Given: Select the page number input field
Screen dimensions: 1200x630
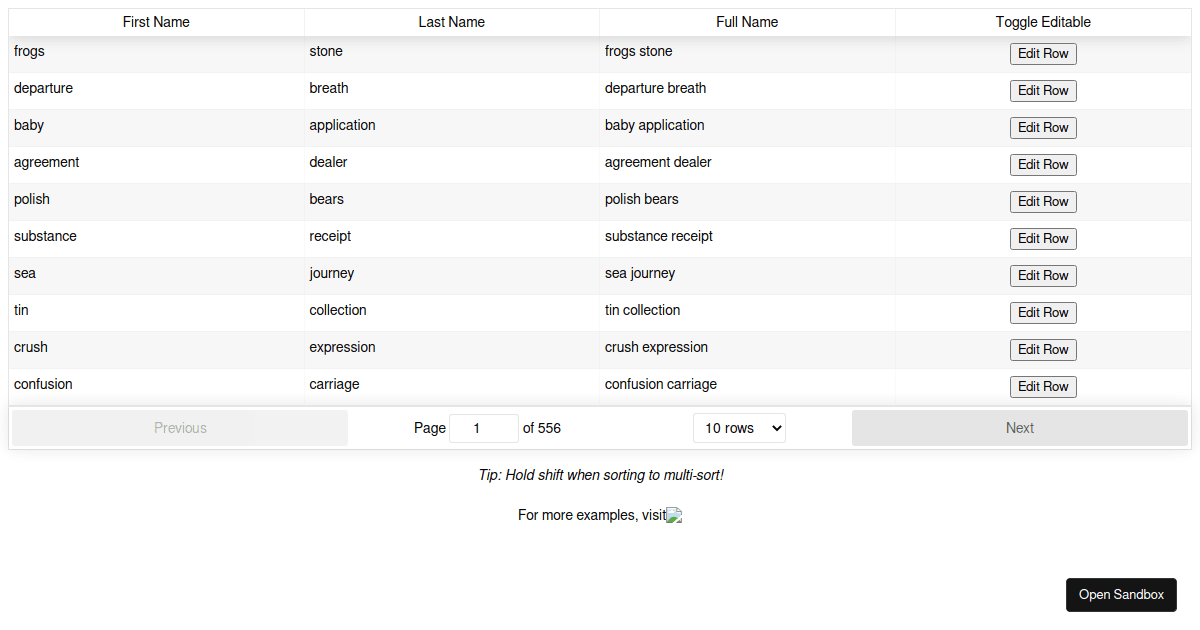Looking at the screenshot, I should click(x=484, y=427).
